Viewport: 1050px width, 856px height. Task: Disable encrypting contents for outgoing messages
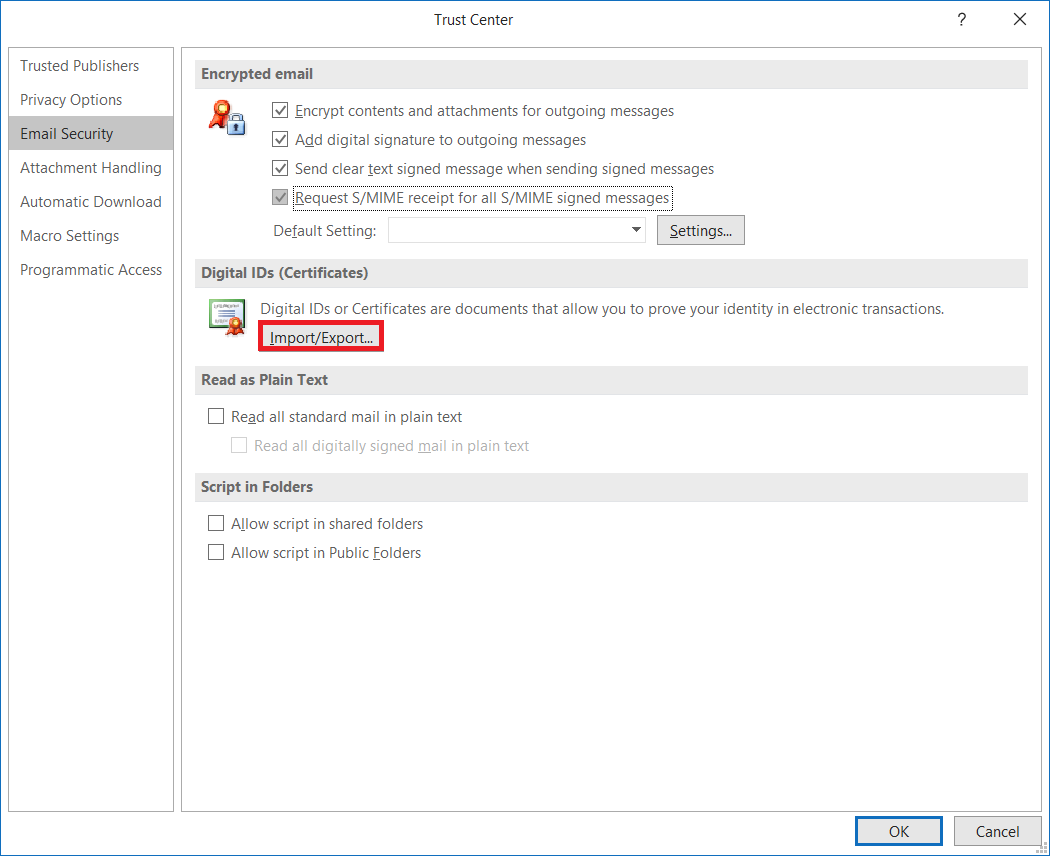(x=280, y=110)
